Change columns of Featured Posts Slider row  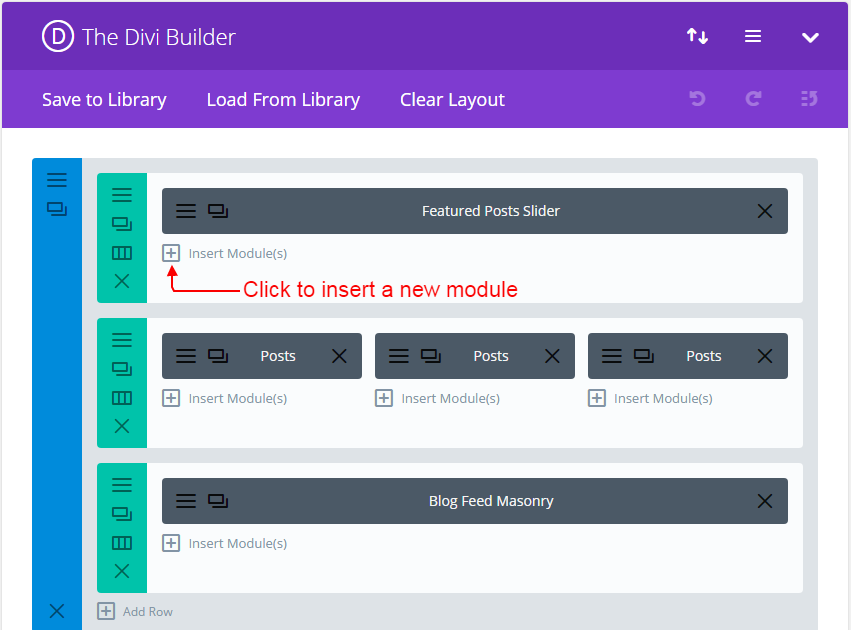pyautogui.click(x=122, y=253)
